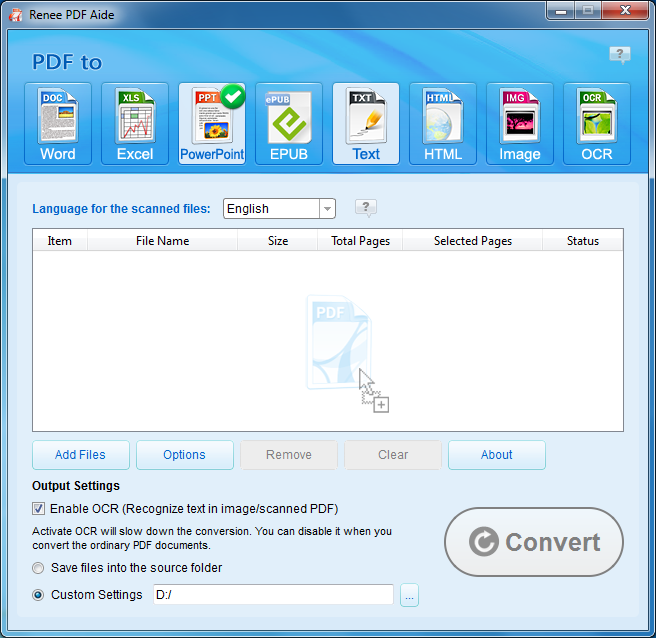Click the help icon beside language selector
656x638 pixels.
pyautogui.click(x=366, y=208)
